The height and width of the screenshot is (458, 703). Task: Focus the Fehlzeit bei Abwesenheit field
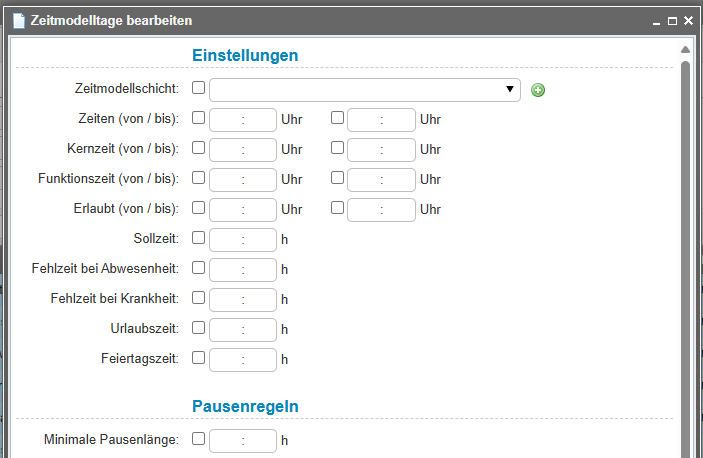point(243,270)
